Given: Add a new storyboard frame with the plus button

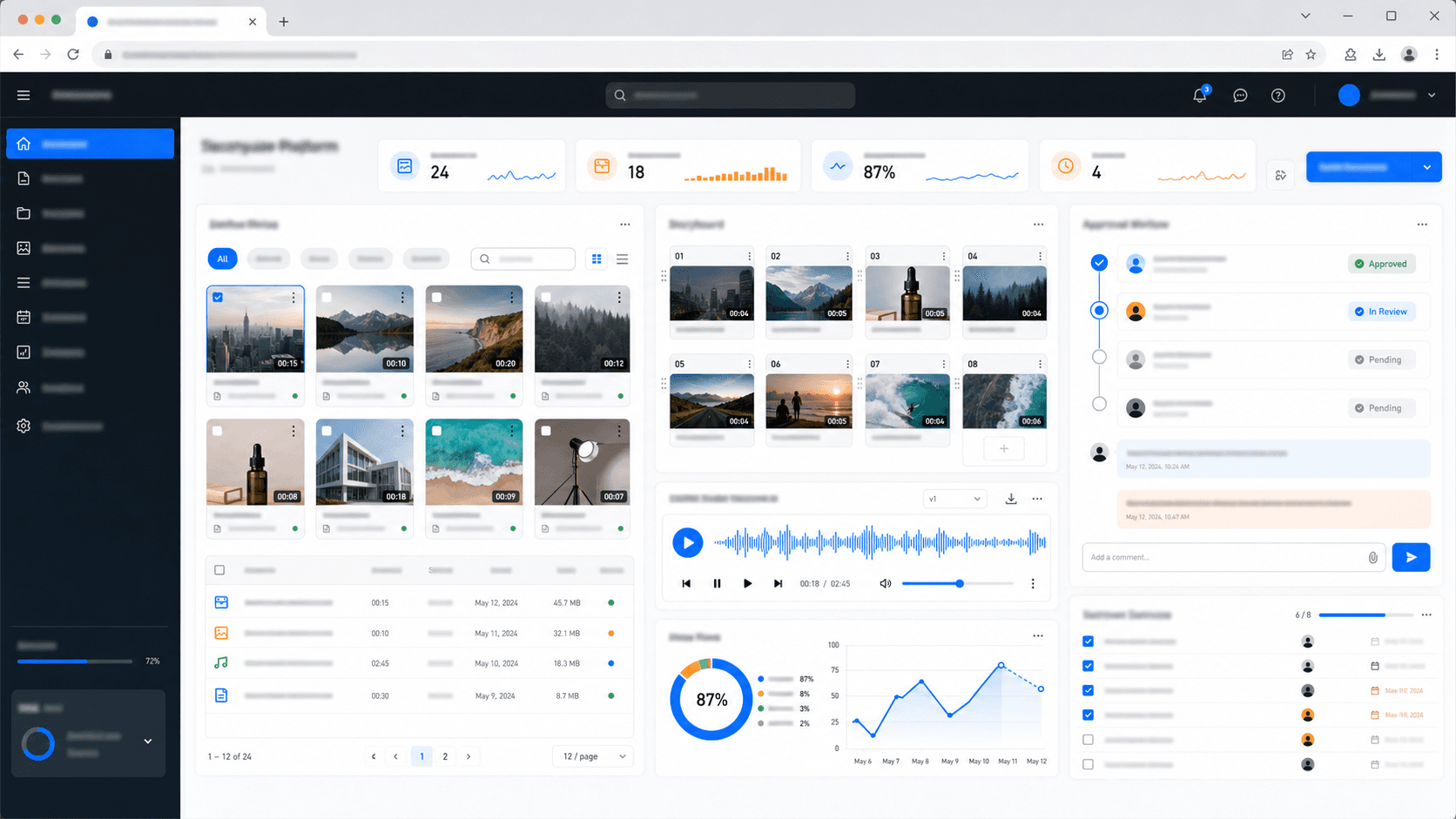Looking at the screenshot, I should coord(1004,448).
